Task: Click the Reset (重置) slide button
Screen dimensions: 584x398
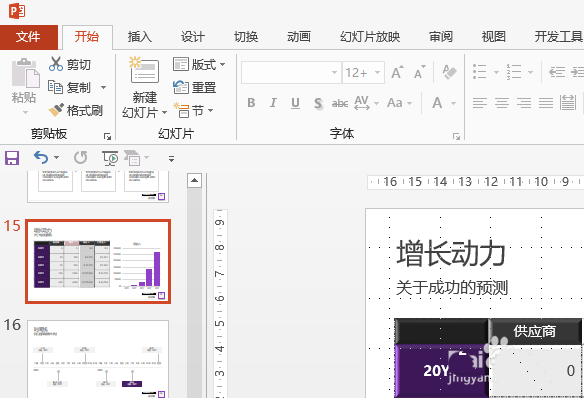Action: pyautogui.click(x=194, y=87)
